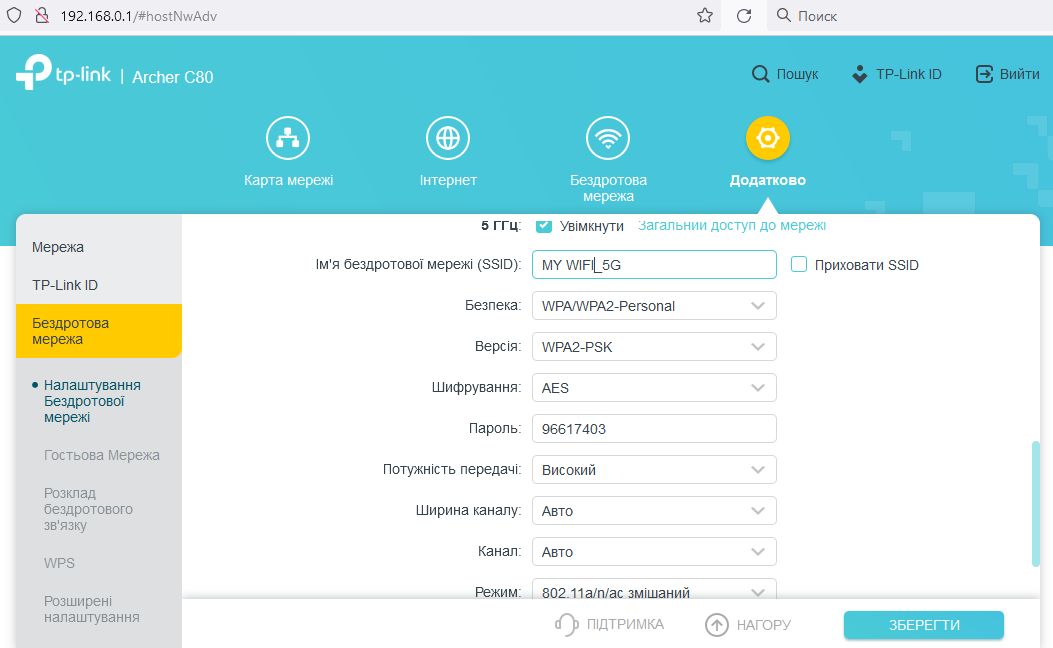Click the Archer C80 model text
This screenshot has height=648, width=1053.
coord(173,77)
